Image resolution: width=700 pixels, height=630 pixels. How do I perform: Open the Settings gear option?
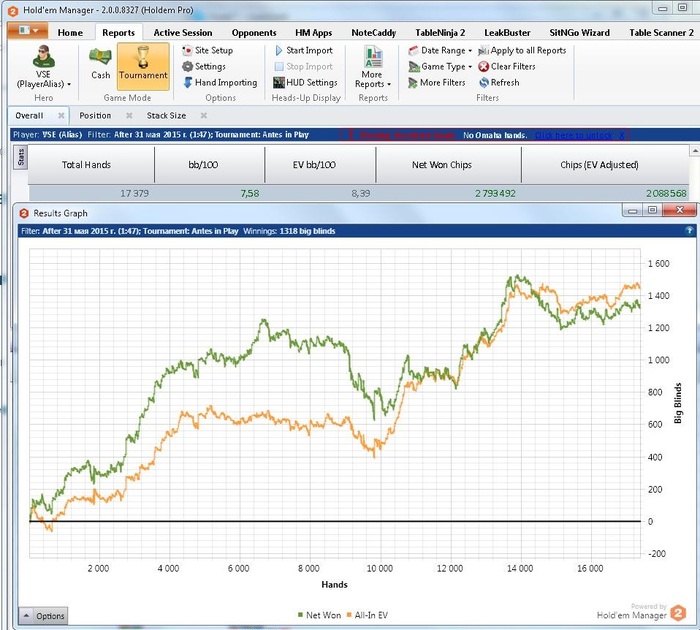point(204,67)
